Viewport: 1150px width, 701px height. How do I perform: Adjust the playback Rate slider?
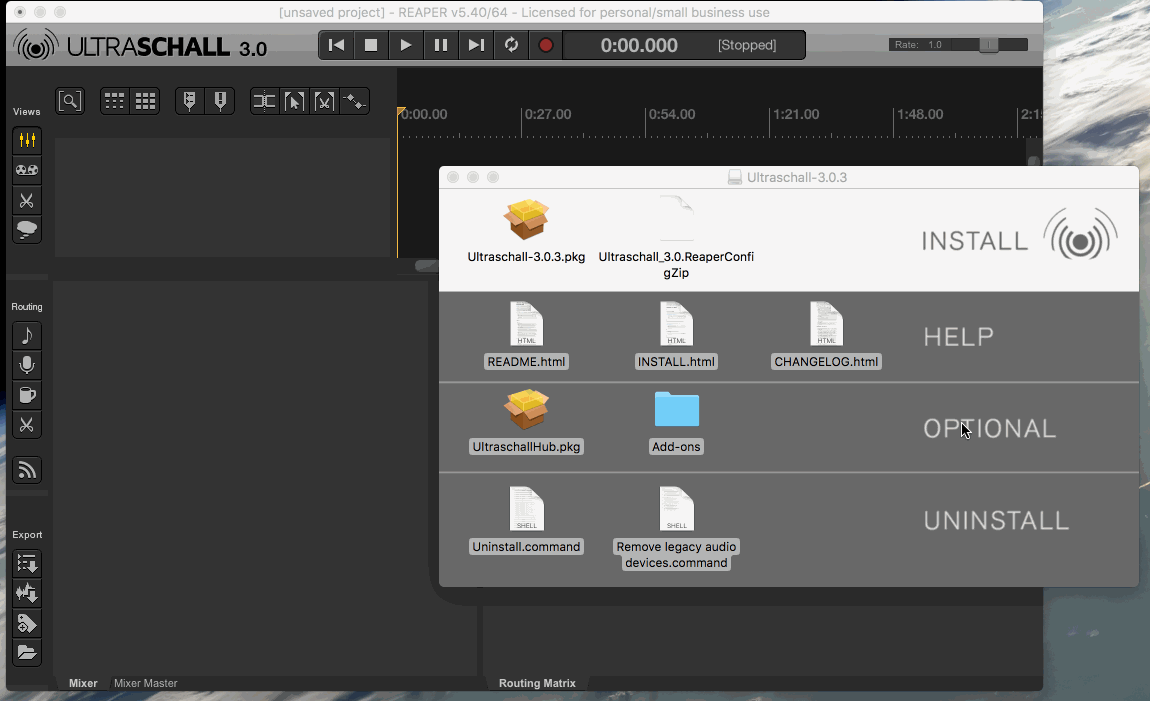(x=987, y=45)
